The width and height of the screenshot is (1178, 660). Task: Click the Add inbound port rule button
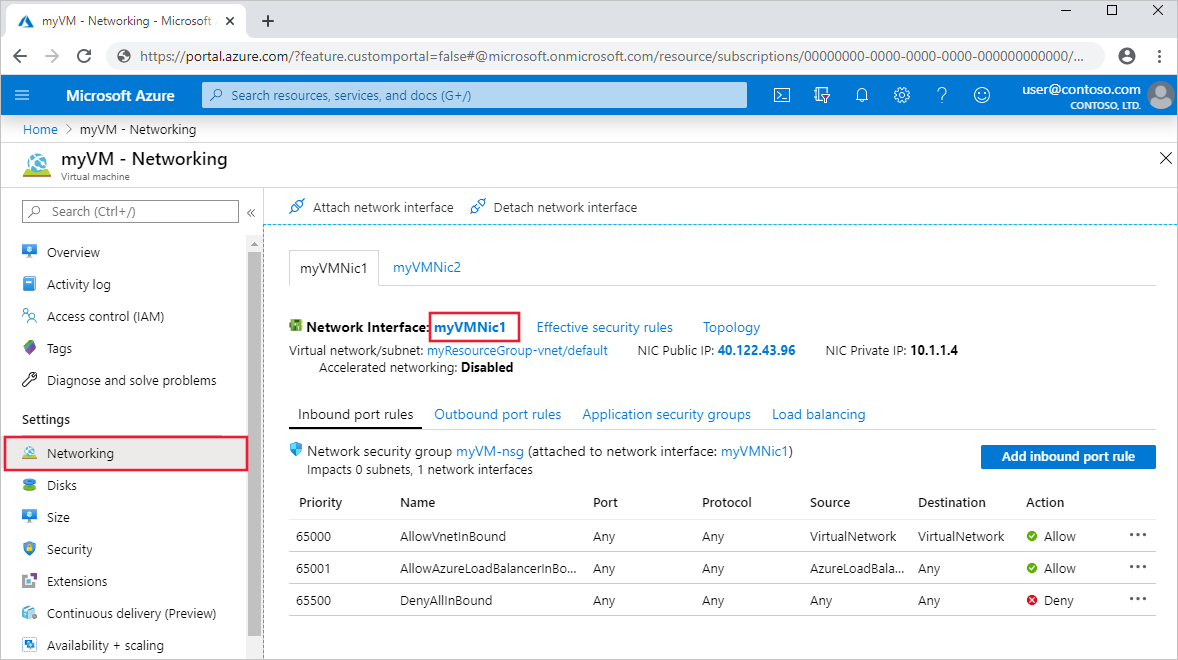[x=1067, y=457]
